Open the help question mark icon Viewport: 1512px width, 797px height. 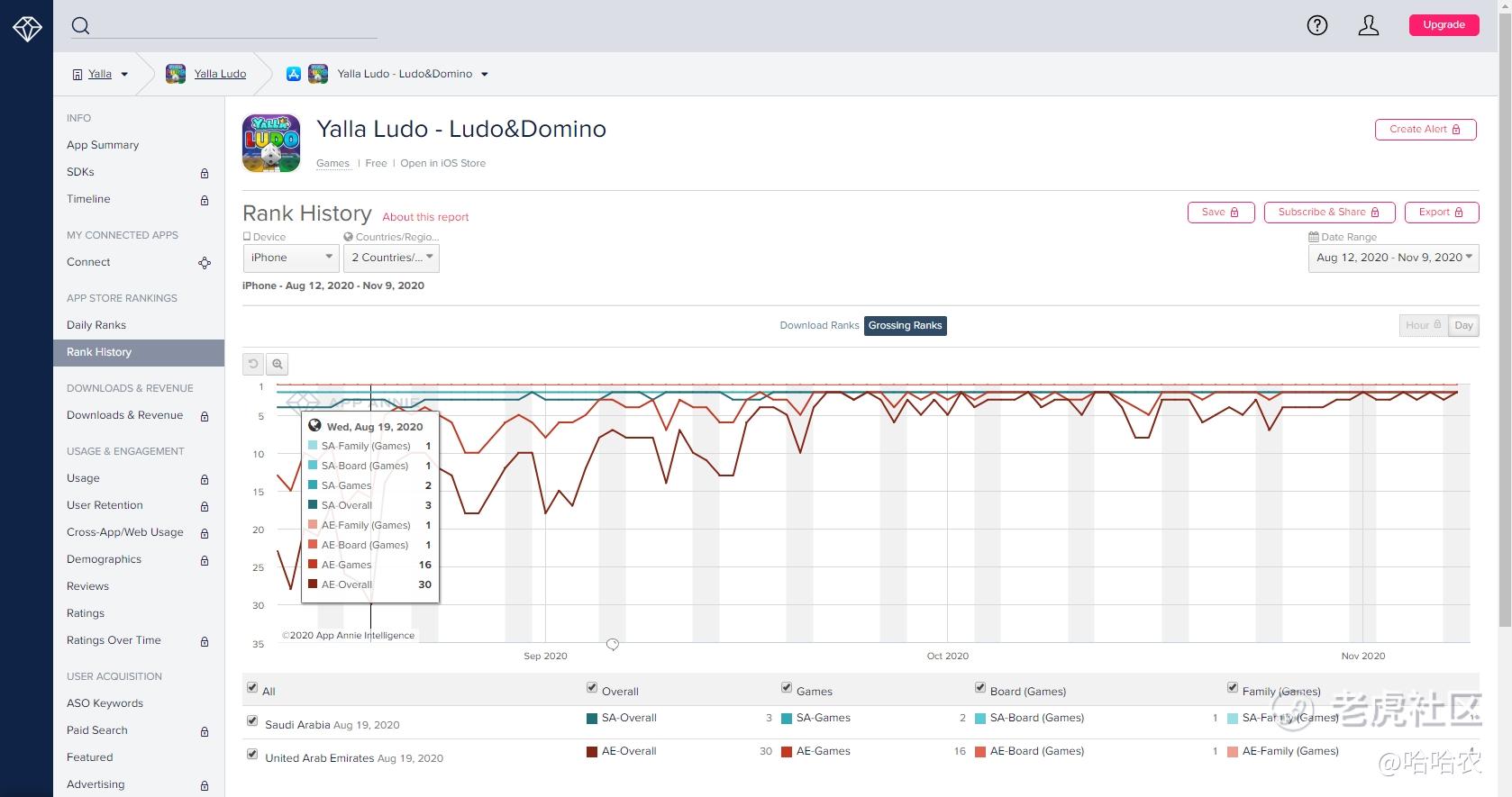[x=1316, y=25]
